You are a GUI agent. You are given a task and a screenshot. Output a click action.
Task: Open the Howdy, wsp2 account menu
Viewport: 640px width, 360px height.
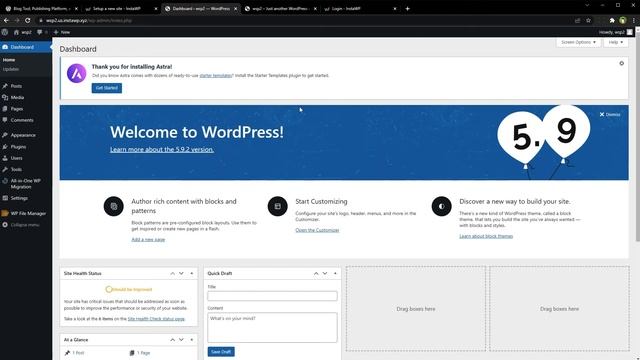(x=616, y=32)
